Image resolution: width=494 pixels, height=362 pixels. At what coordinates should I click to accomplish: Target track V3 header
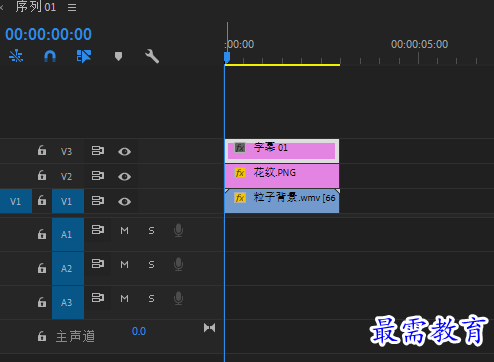pos(66,152)
